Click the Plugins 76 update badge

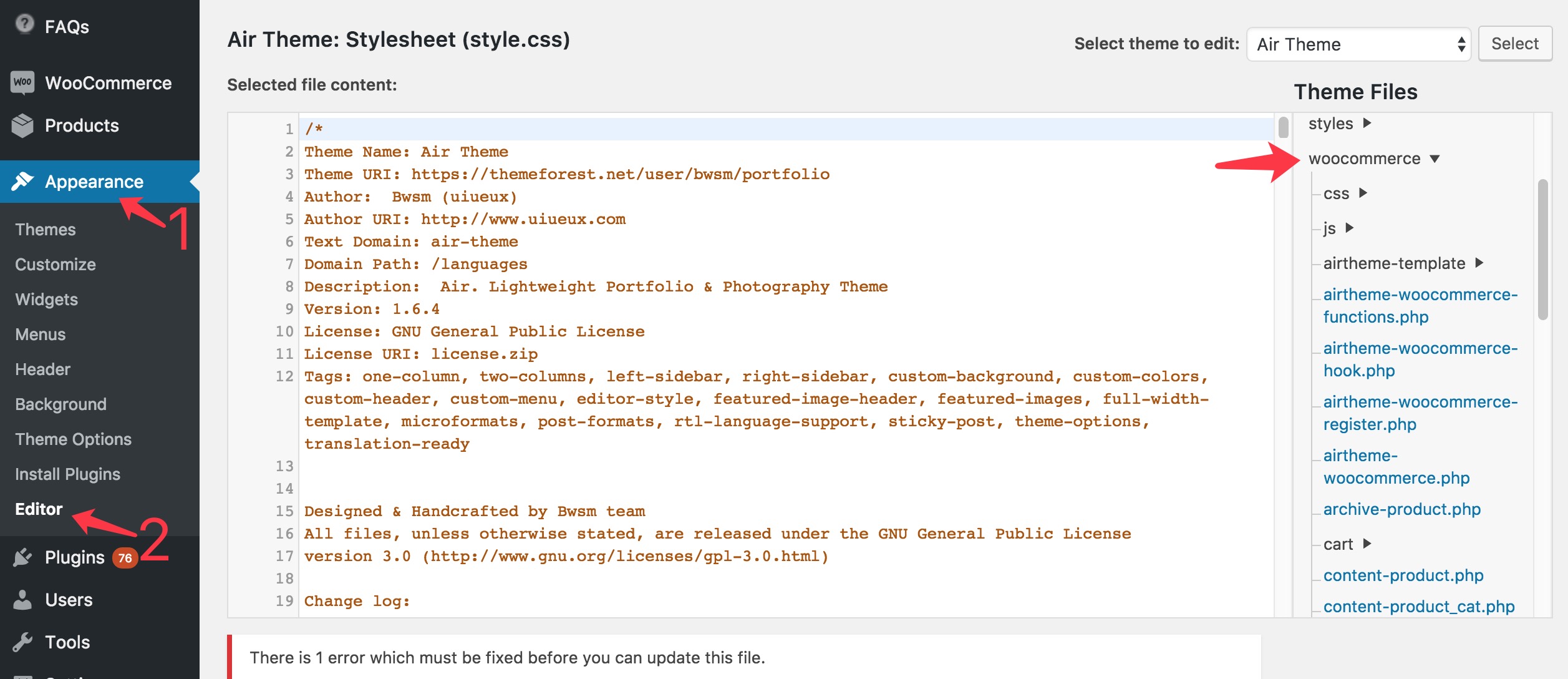point(125,558)
